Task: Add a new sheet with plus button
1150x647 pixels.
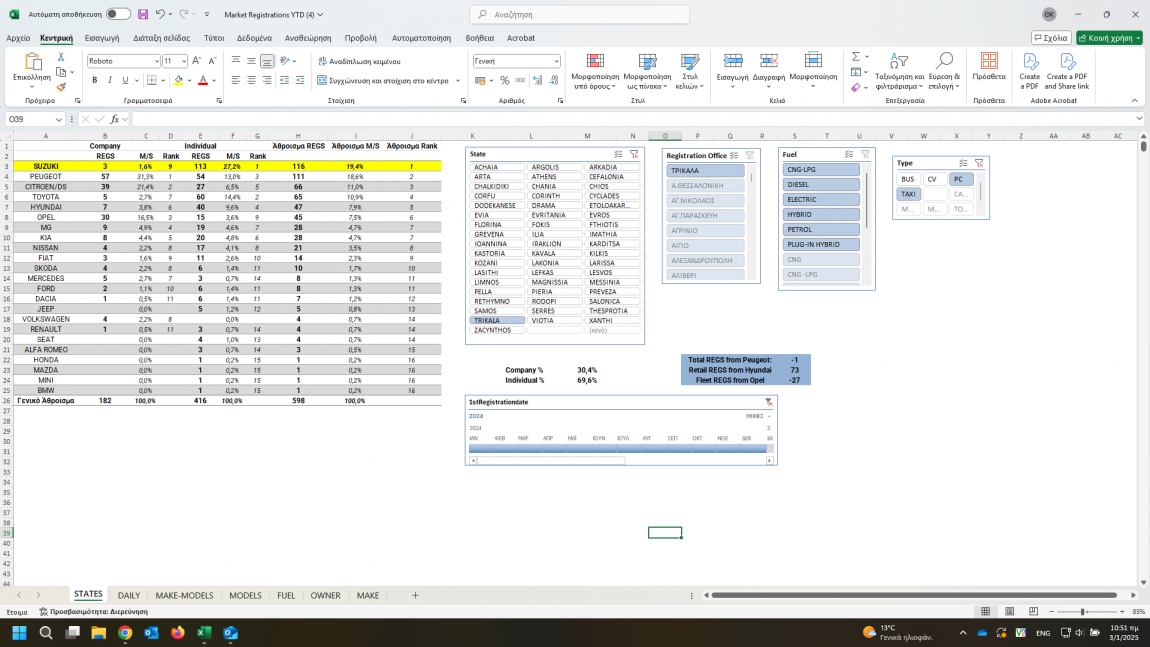Action: tap(415, 596)
